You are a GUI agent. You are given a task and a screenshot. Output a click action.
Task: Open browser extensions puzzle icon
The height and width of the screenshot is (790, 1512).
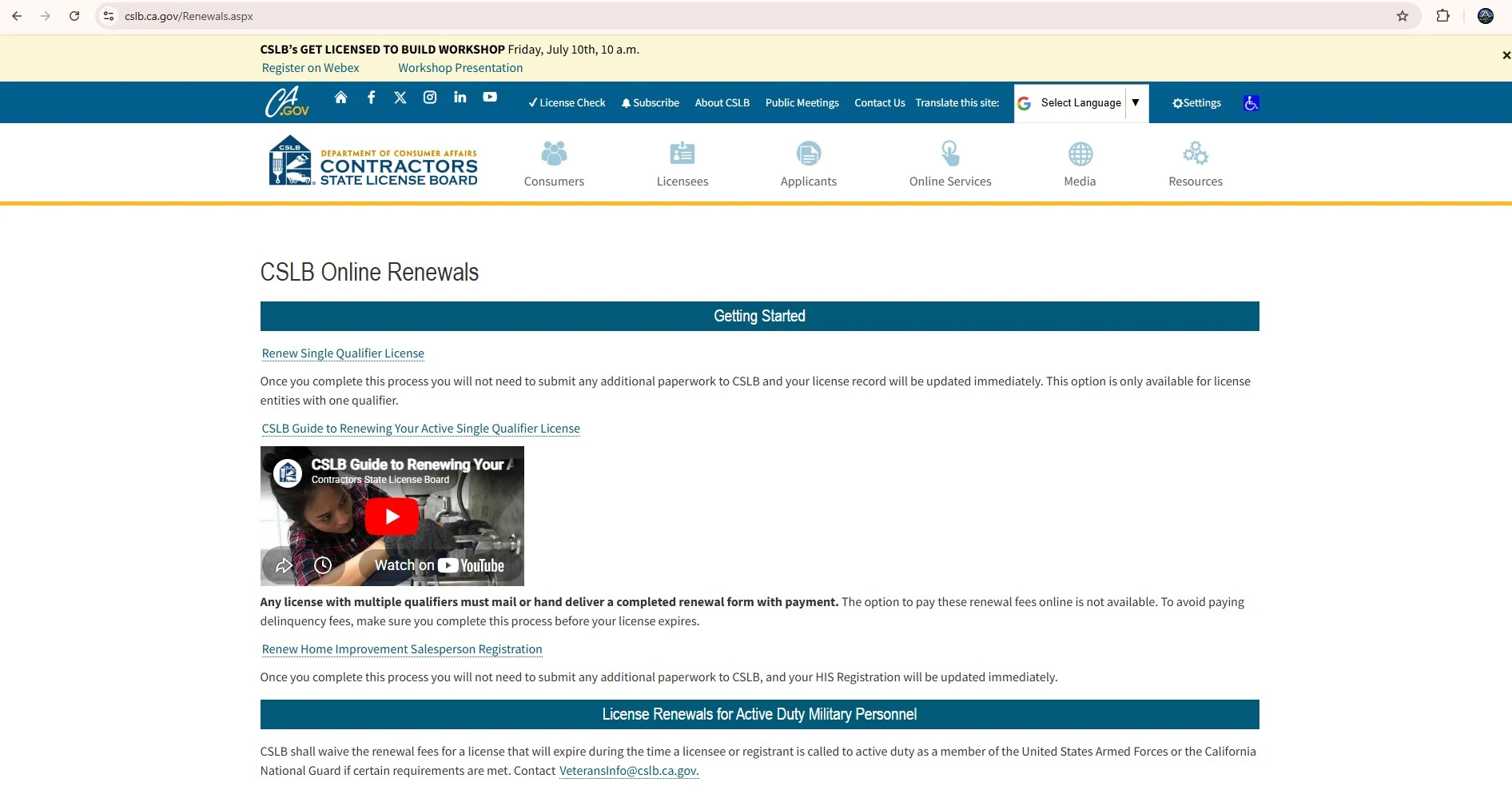(x=1443, y=16)
